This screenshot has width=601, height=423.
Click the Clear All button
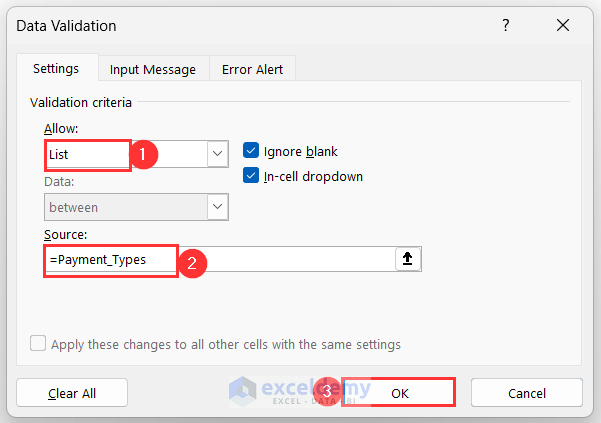[x=72, y=393]
